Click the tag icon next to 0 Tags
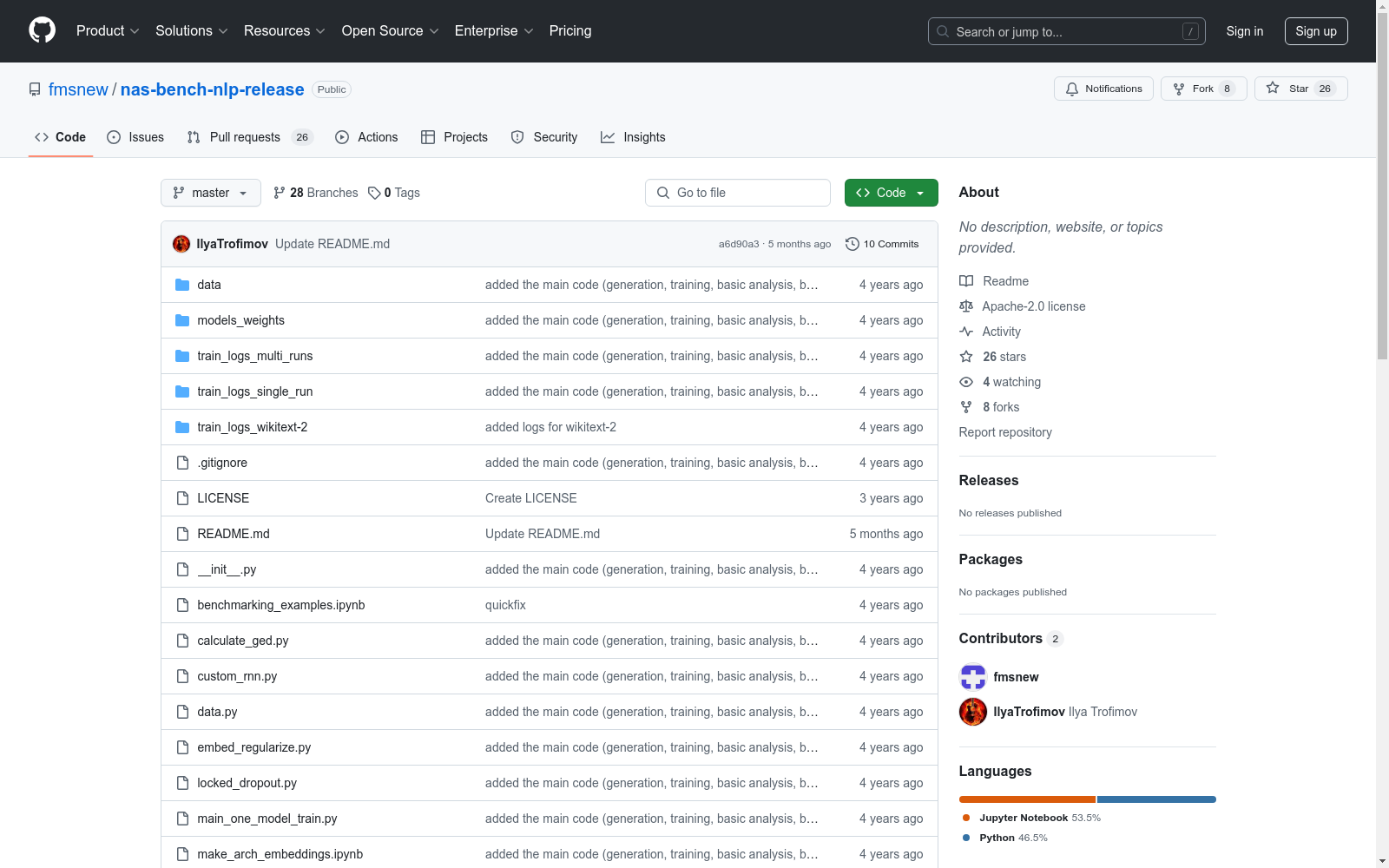This screenshot has height=868, width=1389. pyautogui.click(x=374, y=193)
